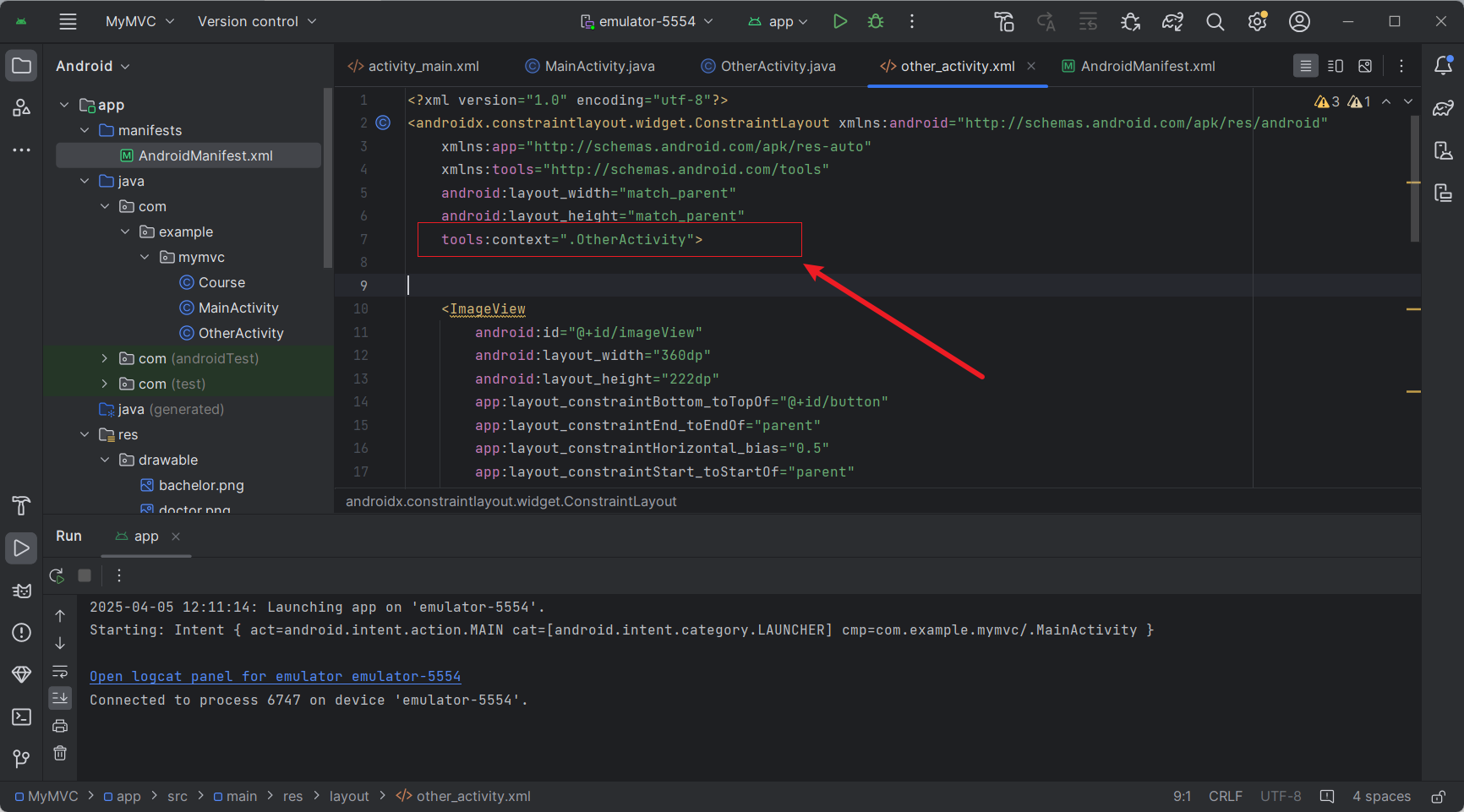Image resolution: width=1464 pixels, height=812 pixels.
Task: Expand com (test) package
Action: pos(105,384)
